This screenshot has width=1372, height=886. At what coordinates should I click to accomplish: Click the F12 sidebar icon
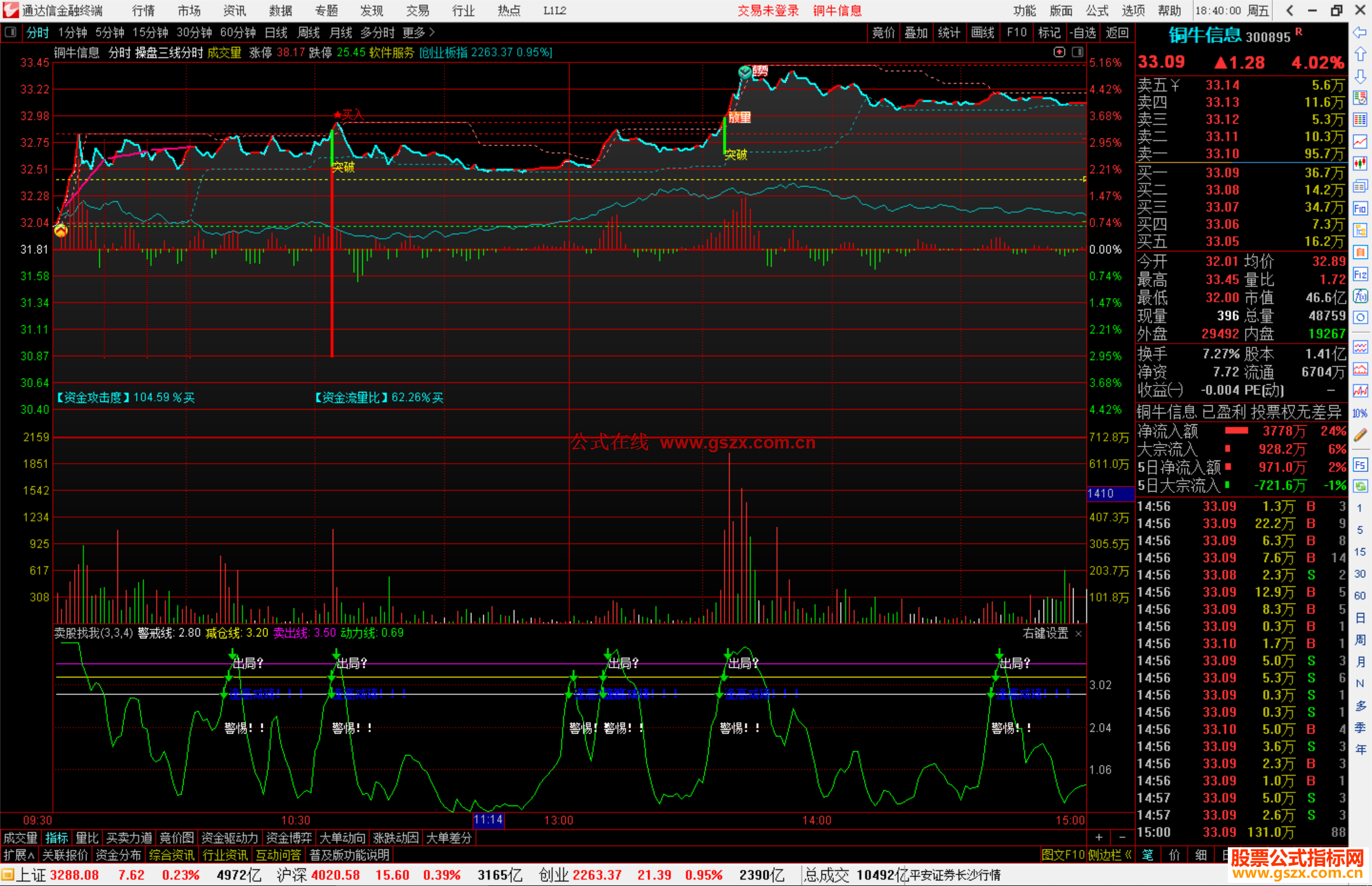click(1360, 274)
